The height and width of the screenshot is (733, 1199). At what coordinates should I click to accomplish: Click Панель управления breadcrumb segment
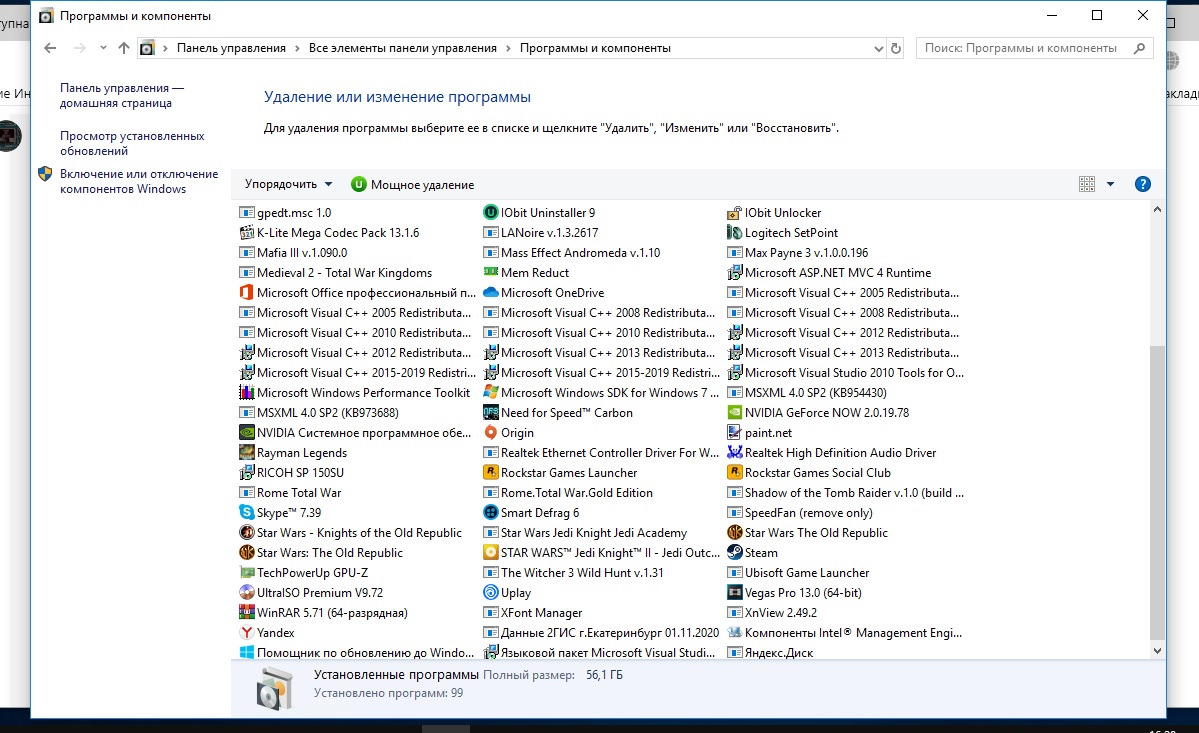tap(231, 48)
